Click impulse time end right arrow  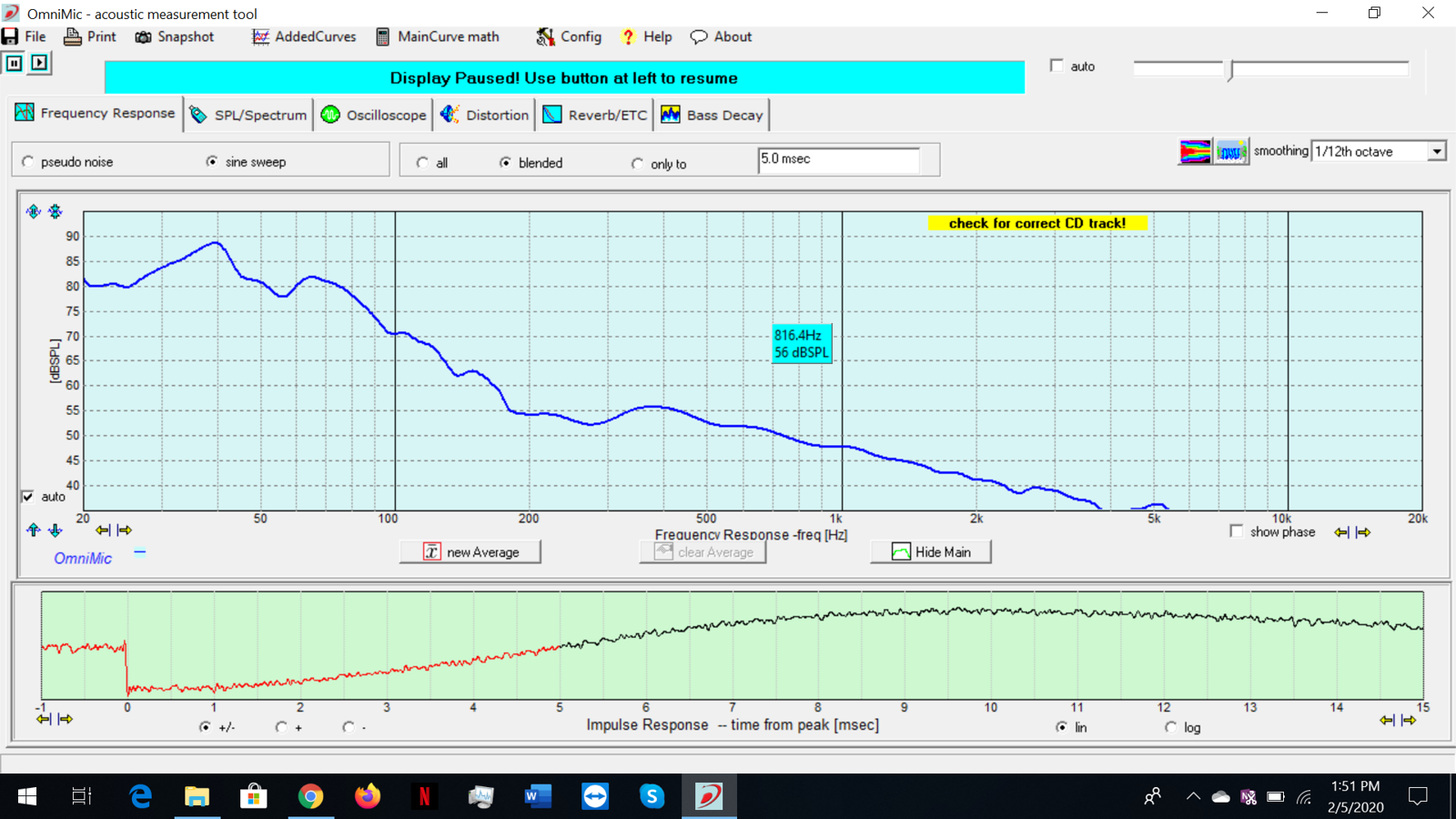click(x=1409, y=720)
